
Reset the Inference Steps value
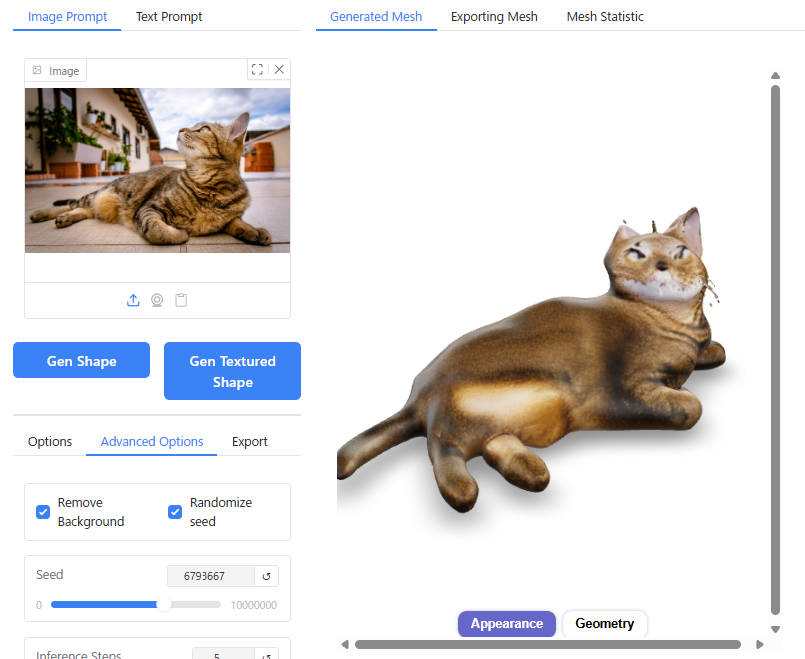point(266,656)
